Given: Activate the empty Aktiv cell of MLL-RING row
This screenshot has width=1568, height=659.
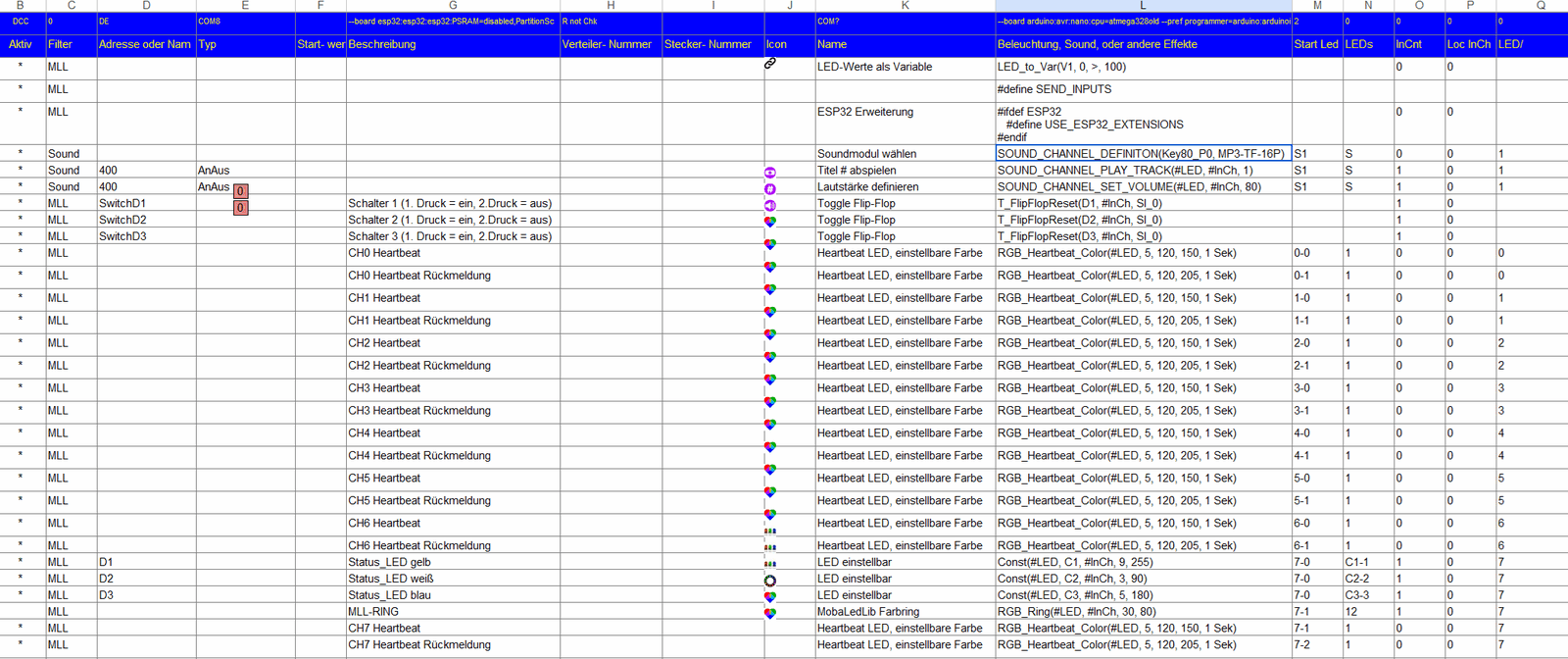Looking at the screenshot, I should [x=21, y=612].
